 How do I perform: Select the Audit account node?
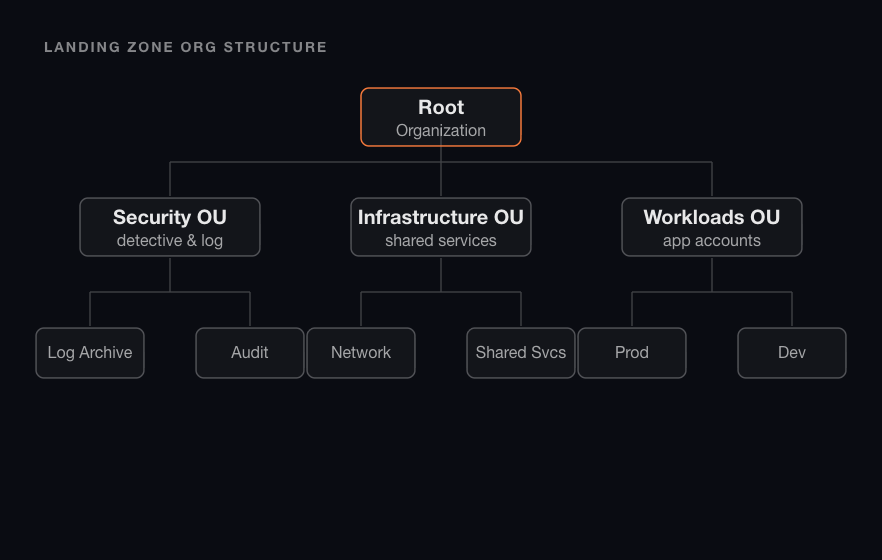coord(250,353)
